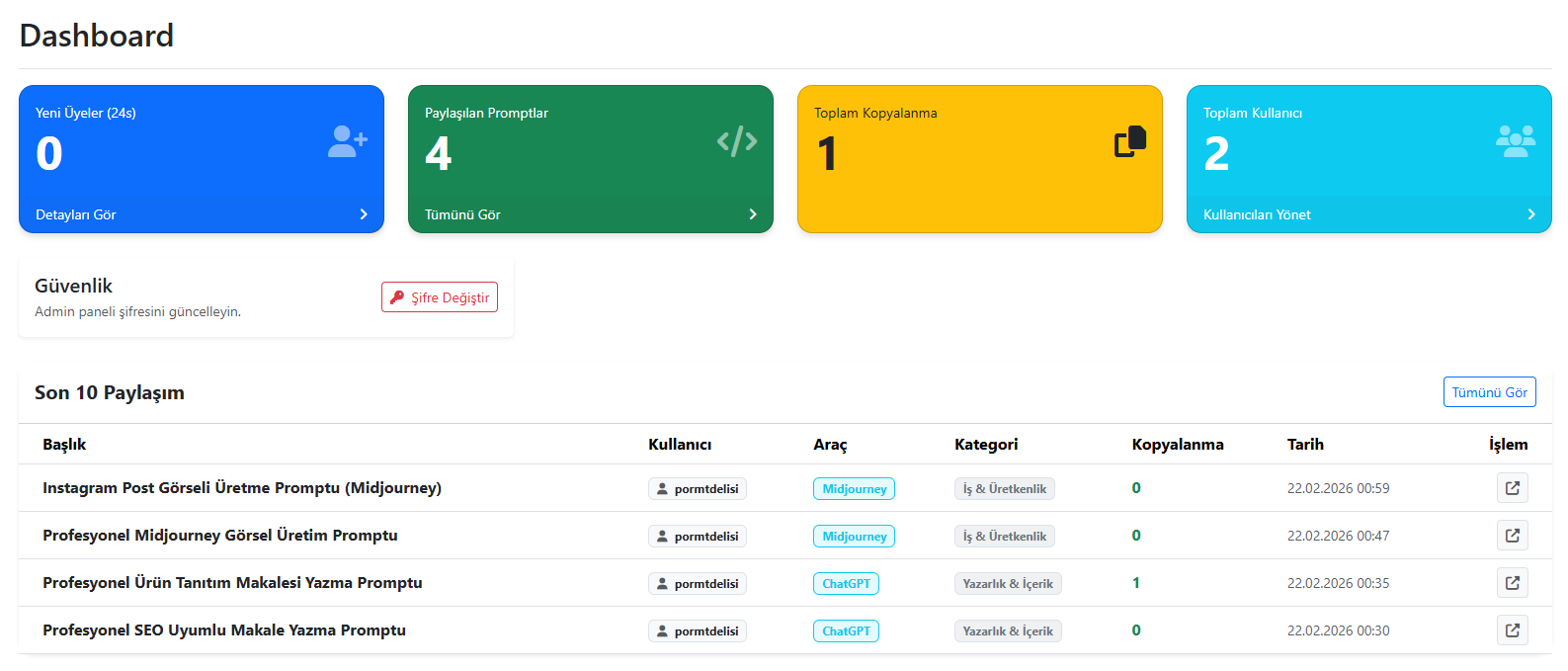Click the chevron arrow next to Tümünü Gör in green card
The height and width of the screenshot is (671, 1568).
pos(753,214)
